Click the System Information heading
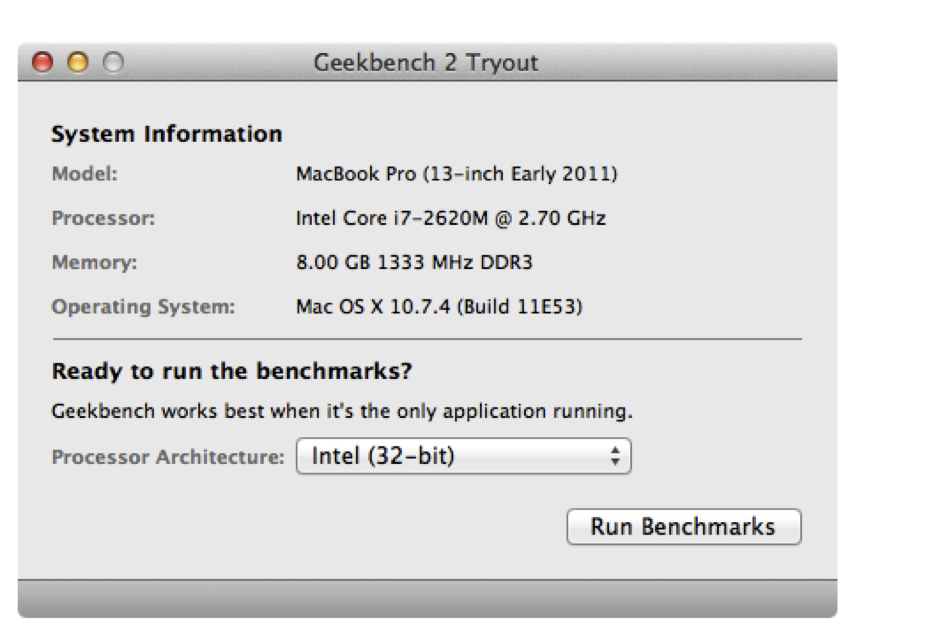The image size is (935, 638). (x=167, y=132)
